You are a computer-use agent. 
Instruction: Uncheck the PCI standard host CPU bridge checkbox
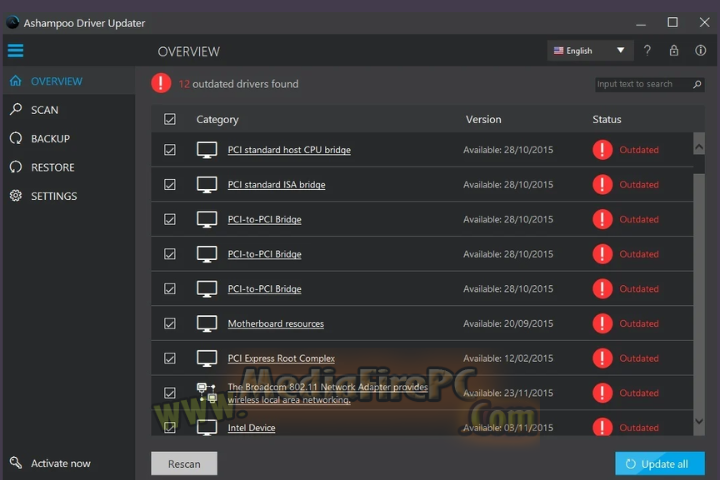[x=170, y=150]
